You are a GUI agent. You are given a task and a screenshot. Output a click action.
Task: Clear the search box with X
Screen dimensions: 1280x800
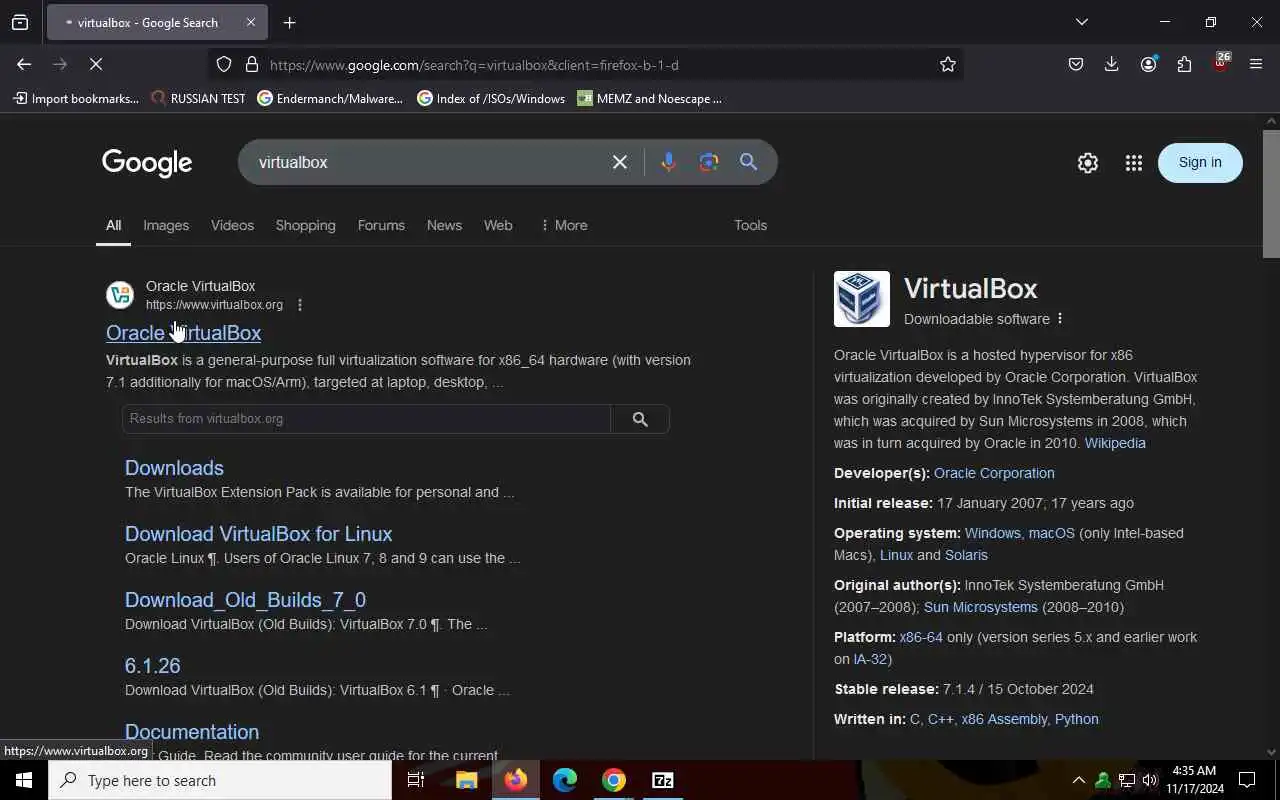pyautogui.click(x=620, y=162)
